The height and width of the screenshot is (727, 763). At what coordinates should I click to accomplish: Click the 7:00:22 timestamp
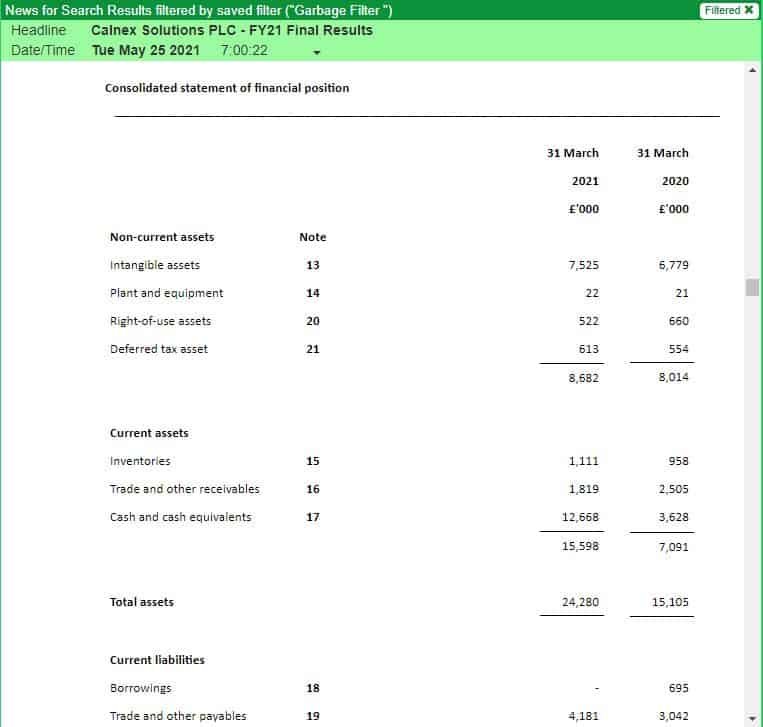click(243, 50)
